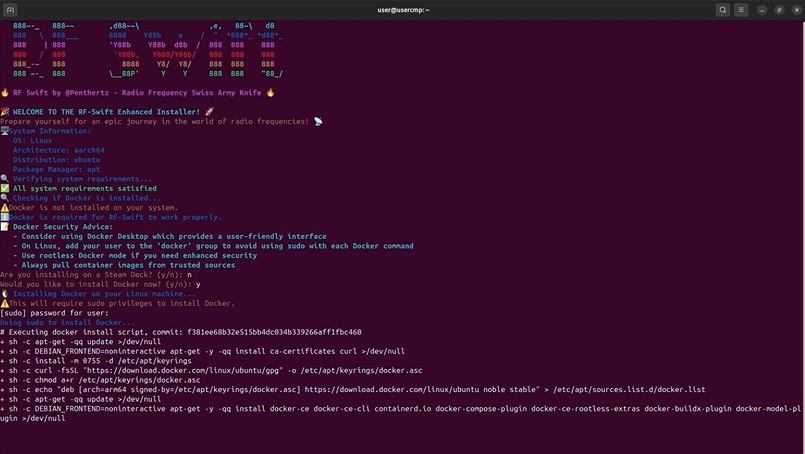This screenshot has width=805, height=454.
Task: Click the 'Using sudo to install Docker...' line
Action: [67, 323]
